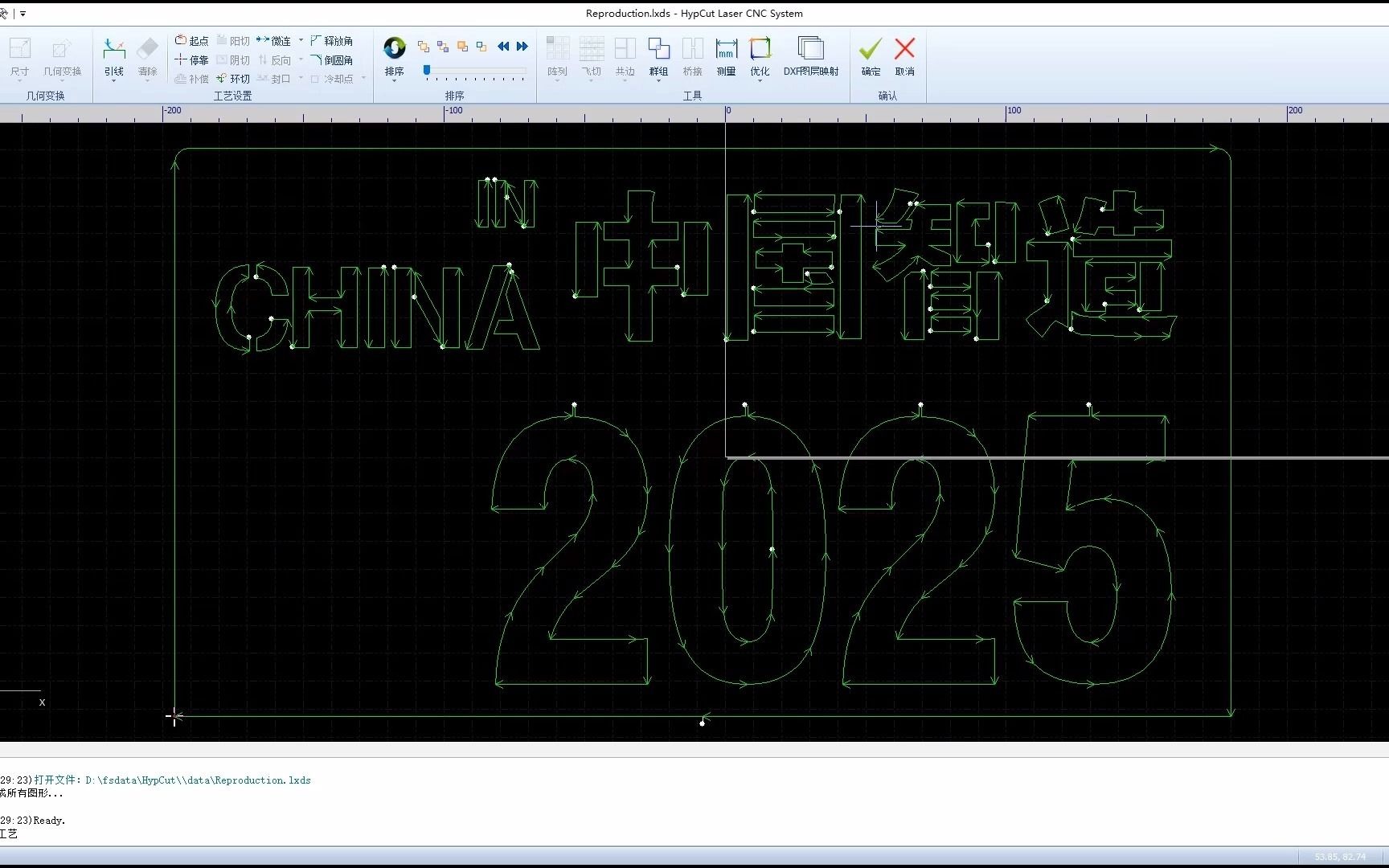The image size is (1389, 868).
Task: Click the Ready log message
Action: 49,821
